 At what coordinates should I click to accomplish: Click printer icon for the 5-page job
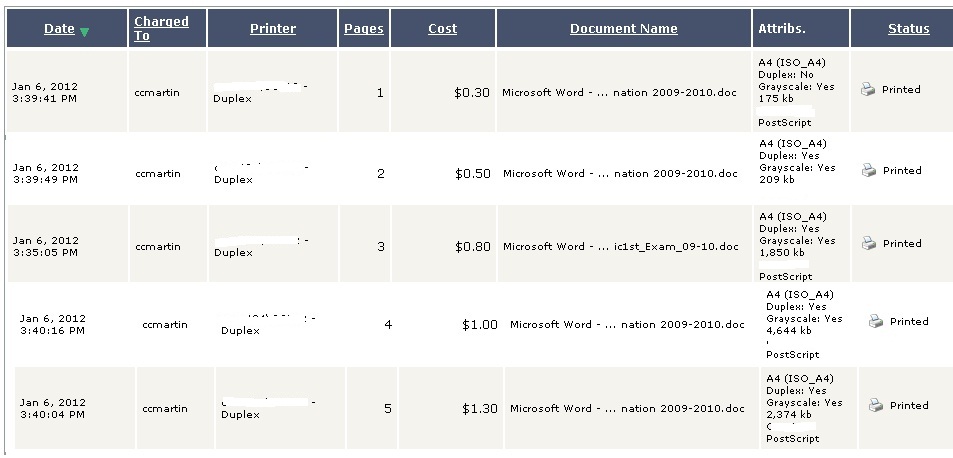876,406
